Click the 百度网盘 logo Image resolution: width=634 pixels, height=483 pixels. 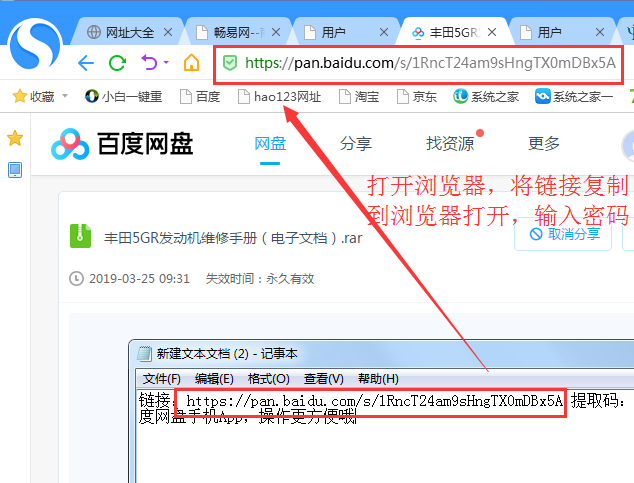pos(122,144)
